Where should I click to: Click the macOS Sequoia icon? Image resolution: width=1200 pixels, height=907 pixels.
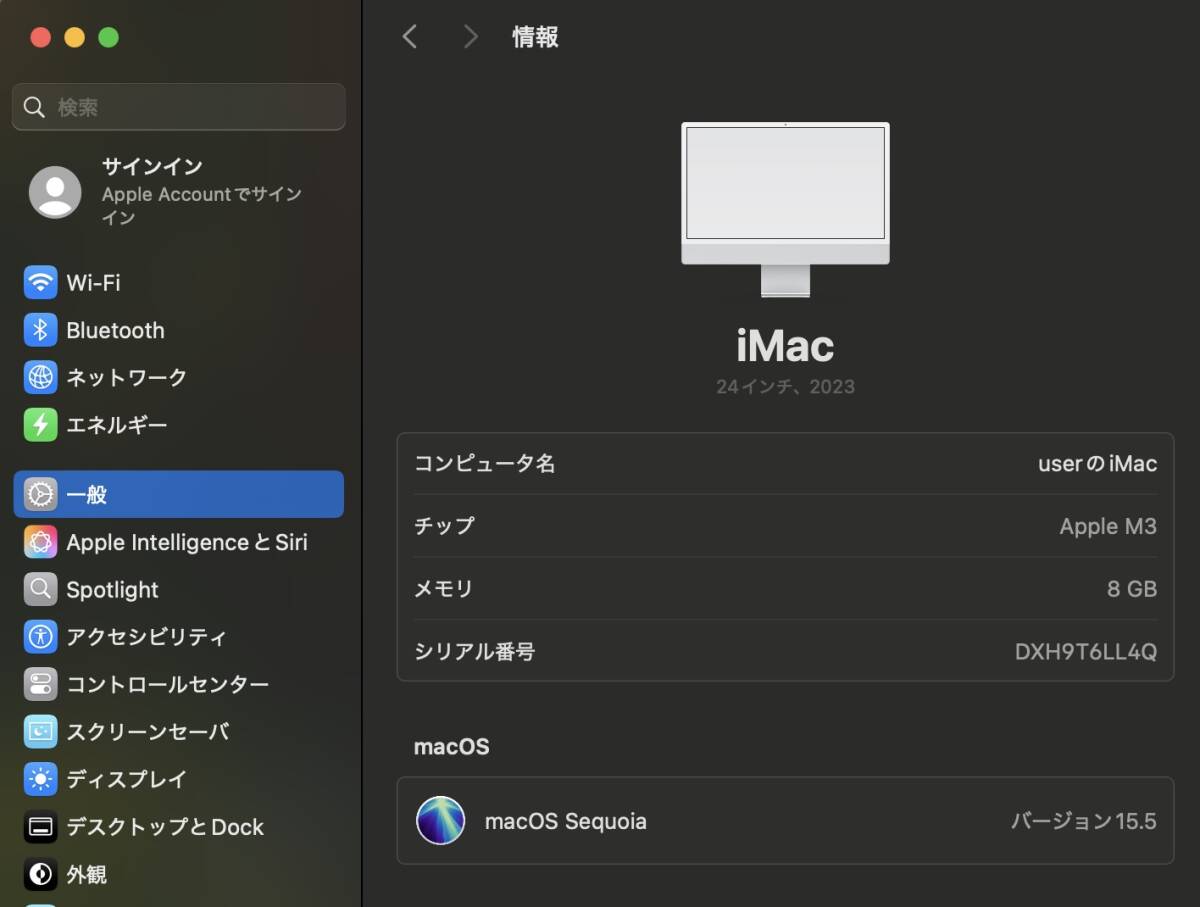coord(441,821)
